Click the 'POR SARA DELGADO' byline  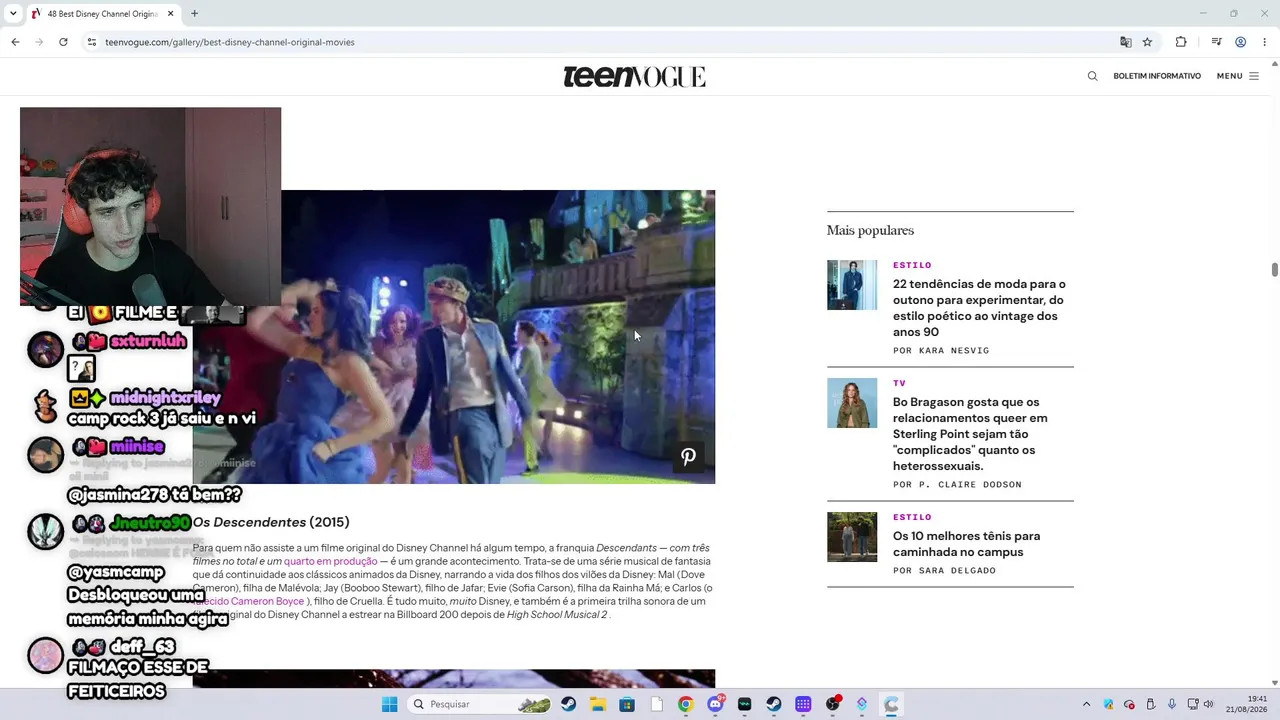944,571
